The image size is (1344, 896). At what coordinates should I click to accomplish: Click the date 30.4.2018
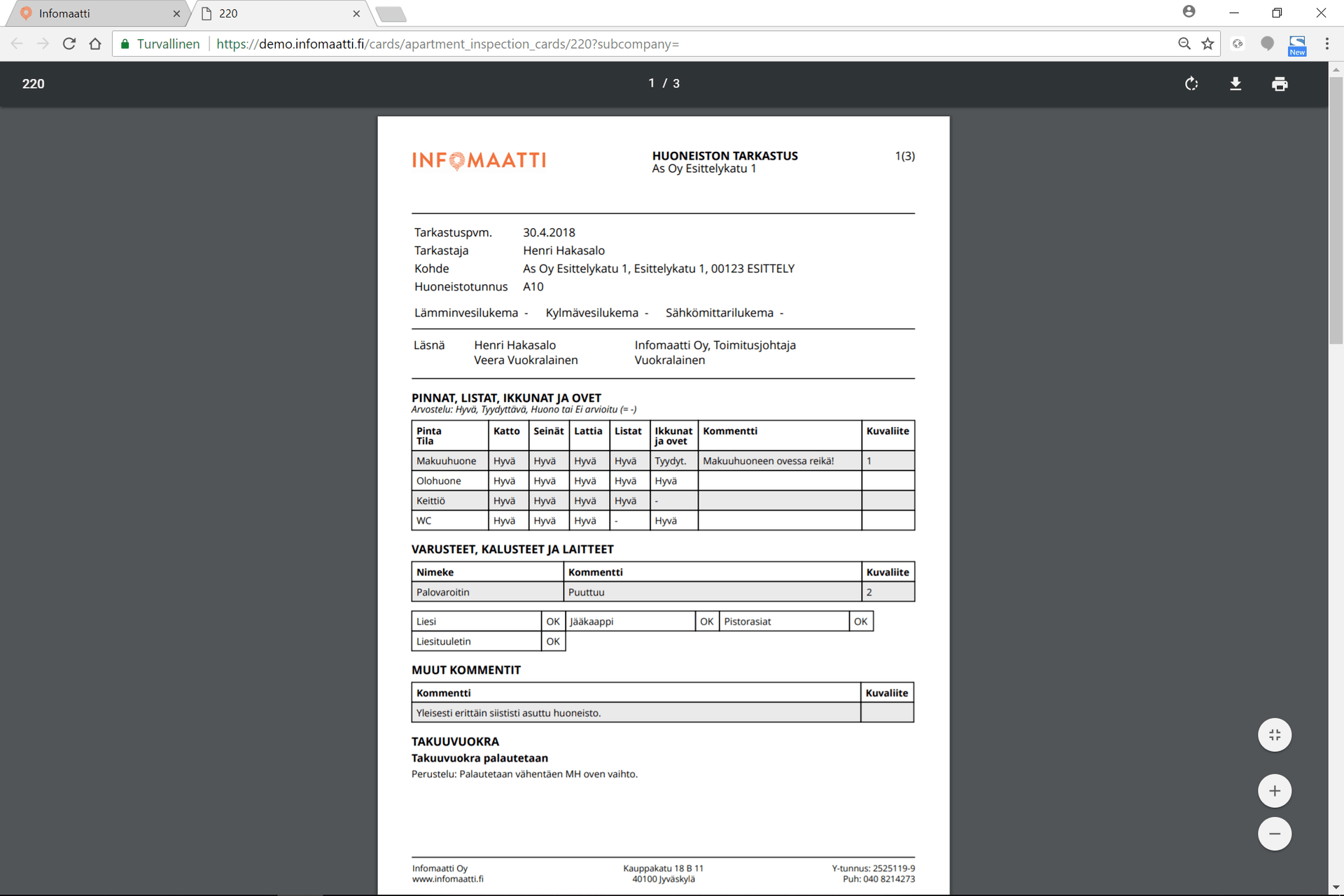tap(549, 232)
